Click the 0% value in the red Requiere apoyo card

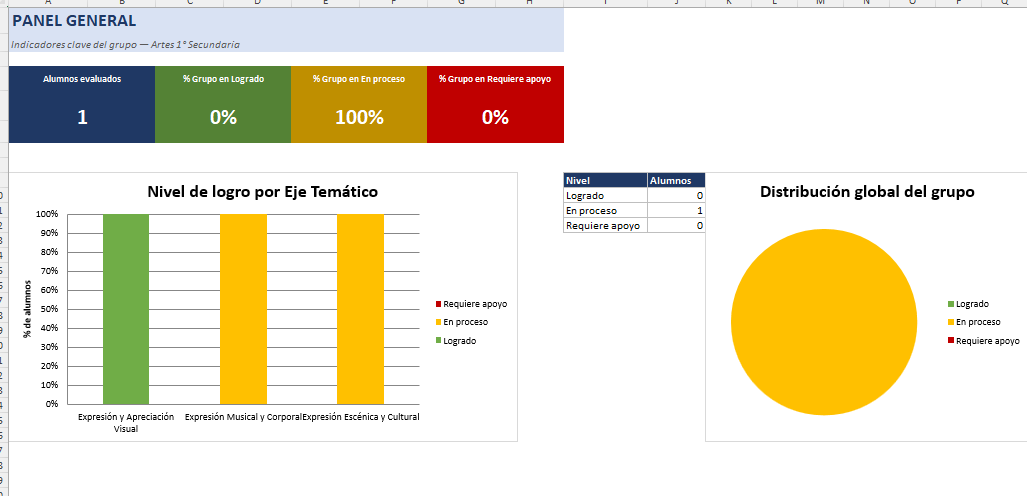click(x=495, y=117)
